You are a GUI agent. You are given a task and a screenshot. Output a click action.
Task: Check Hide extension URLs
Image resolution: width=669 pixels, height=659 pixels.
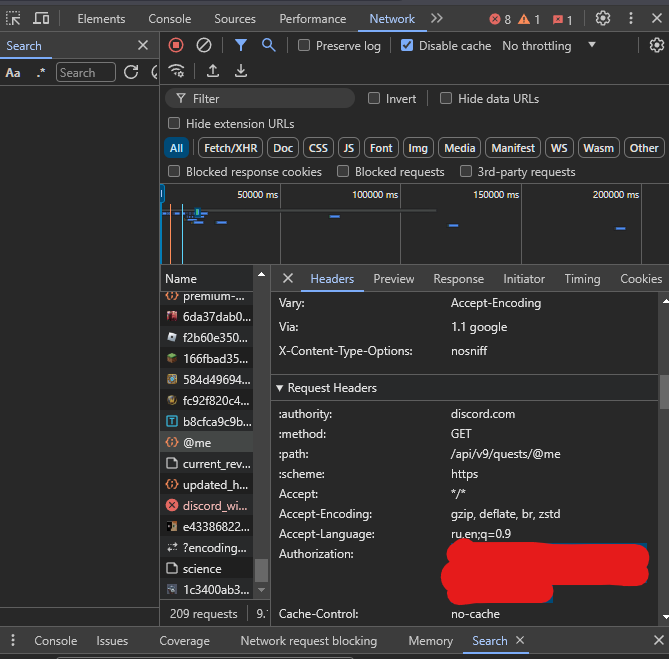(174, 124)
